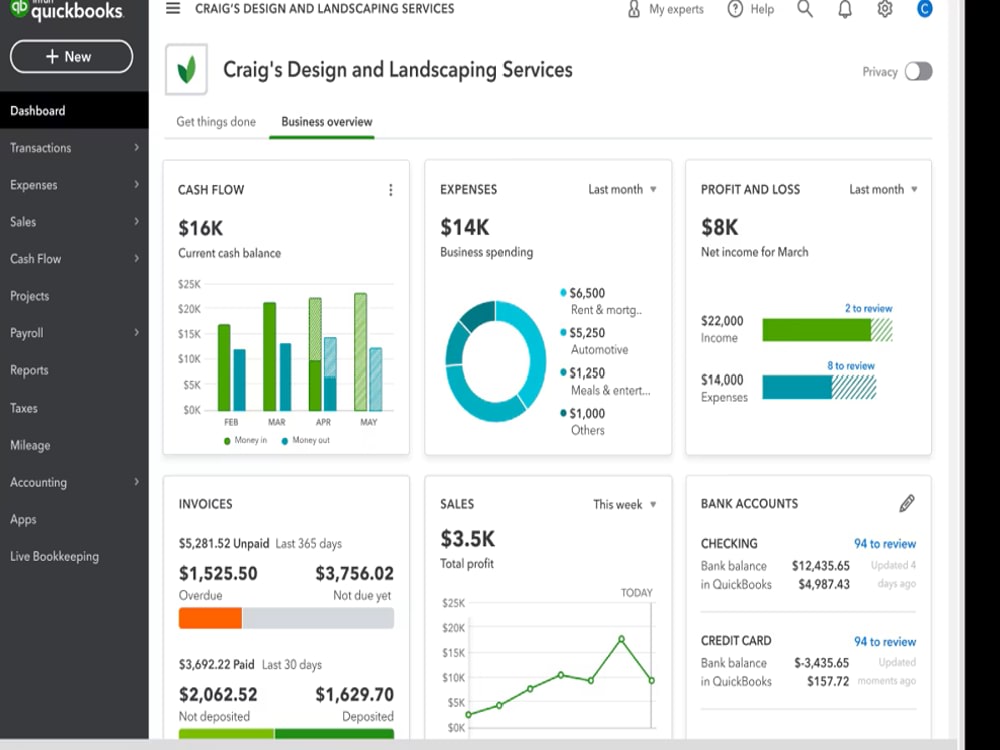Click the New button
Viewport: 1000px width, 750px height.
(x=71, y=57)
